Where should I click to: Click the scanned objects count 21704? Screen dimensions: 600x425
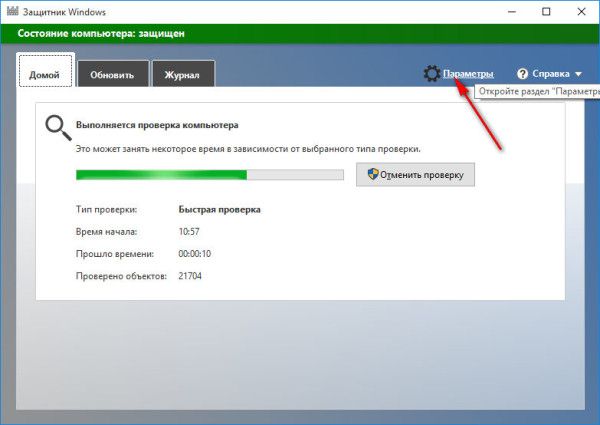click(x=190, y=276)
